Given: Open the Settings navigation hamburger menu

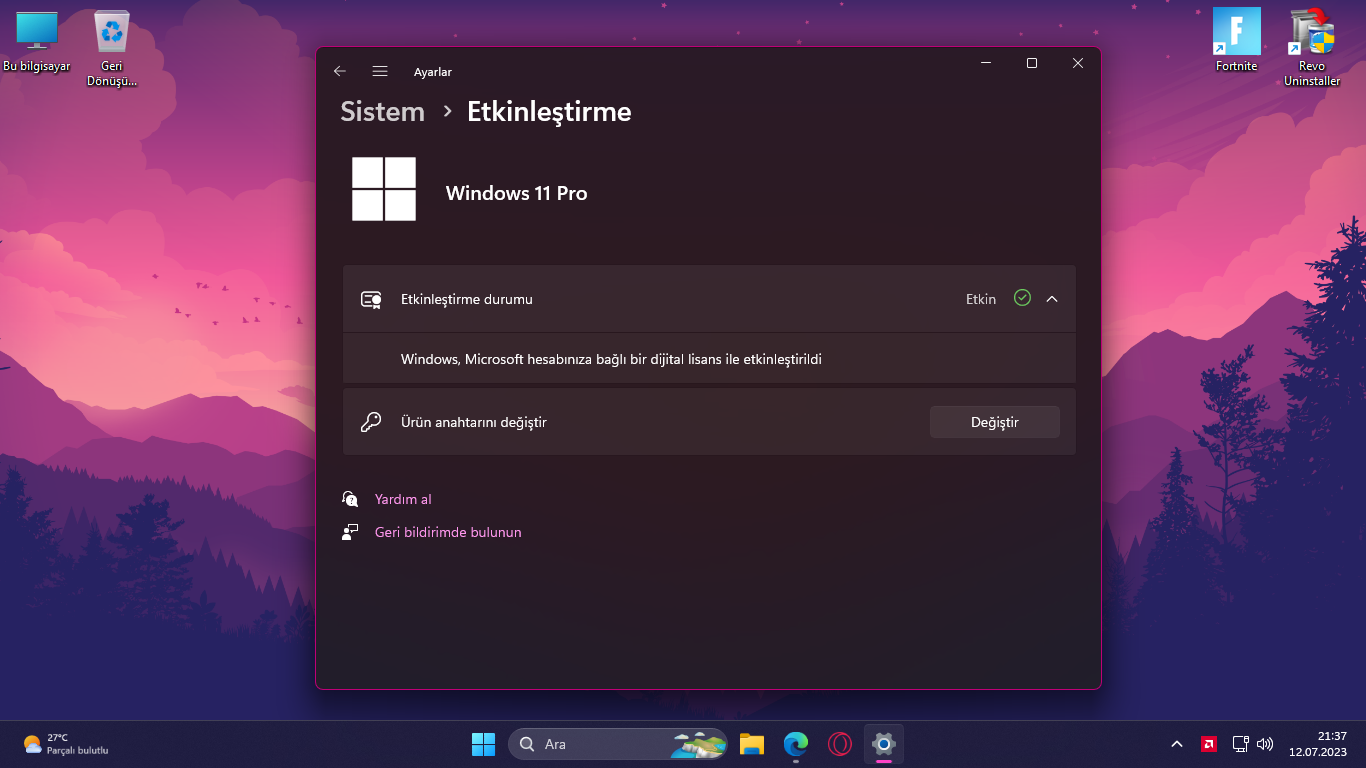Looking at the screenshot, I should tap(380, 71).
